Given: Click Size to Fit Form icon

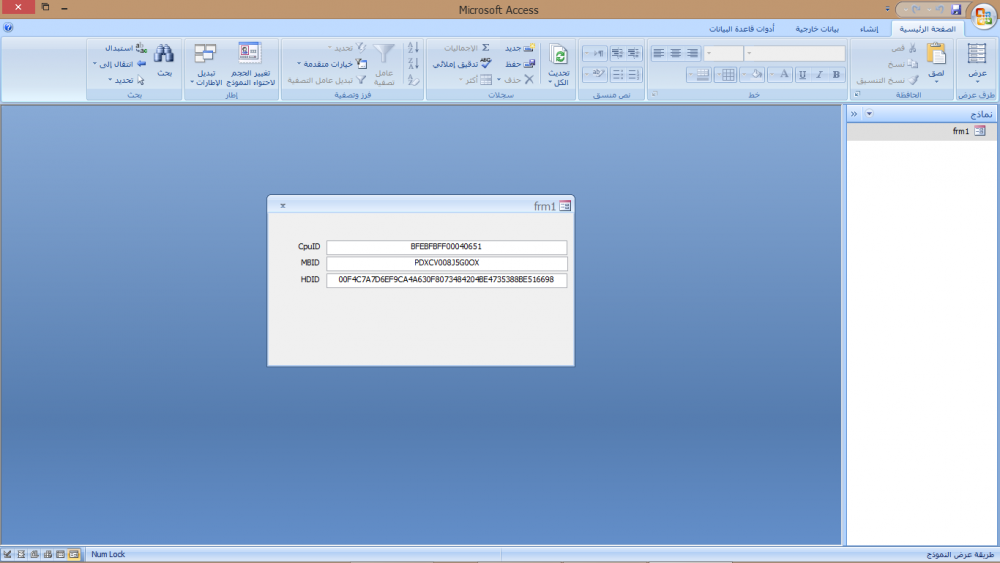Looking at the screenshot, I should point(249,54).
